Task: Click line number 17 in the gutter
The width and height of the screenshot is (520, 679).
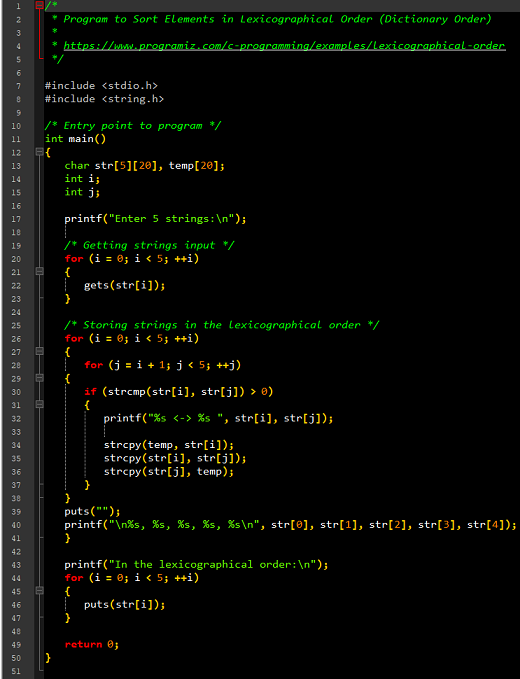Action: tap(16, 219)
